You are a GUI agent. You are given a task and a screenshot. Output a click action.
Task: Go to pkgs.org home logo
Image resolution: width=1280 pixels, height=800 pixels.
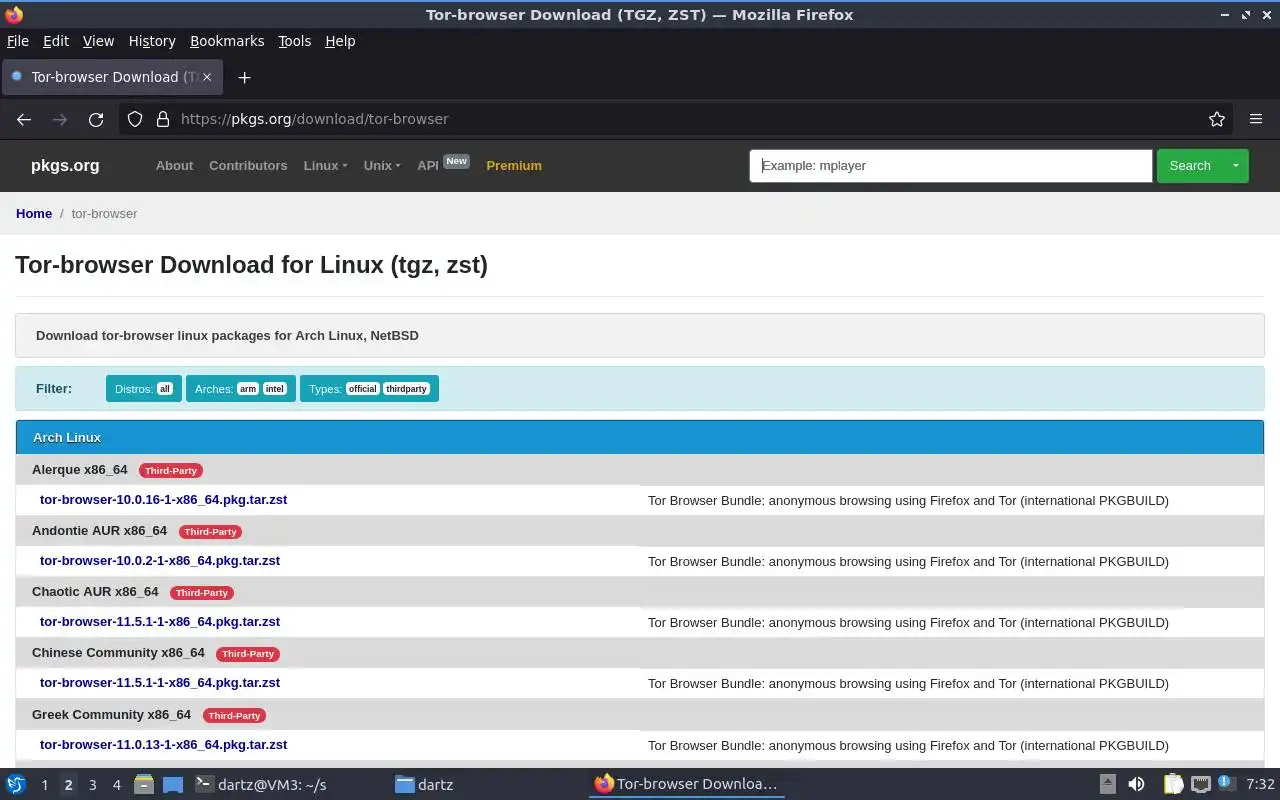tap(65, 166)
